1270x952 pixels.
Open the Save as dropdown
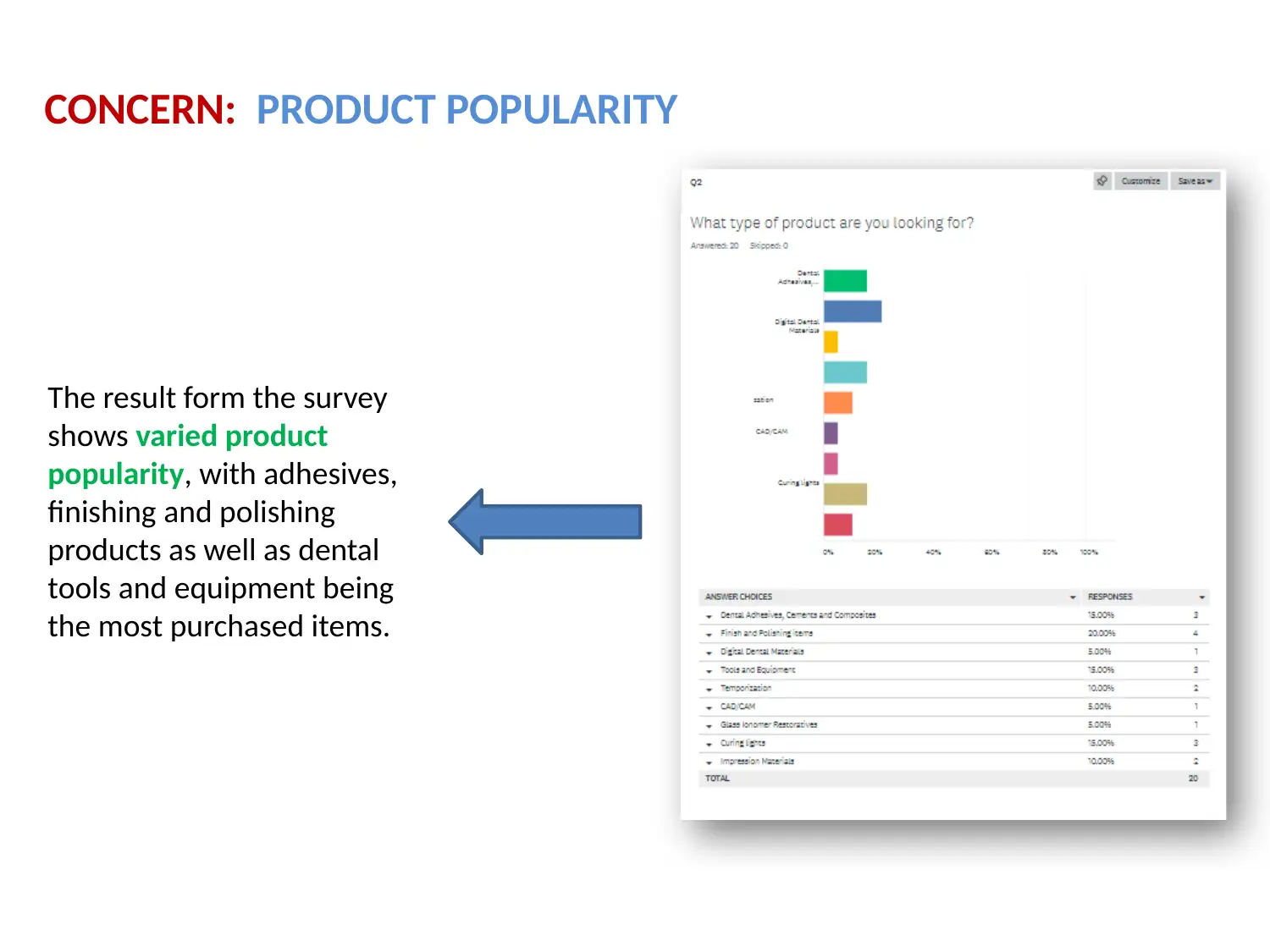[x=1195, y=181]
